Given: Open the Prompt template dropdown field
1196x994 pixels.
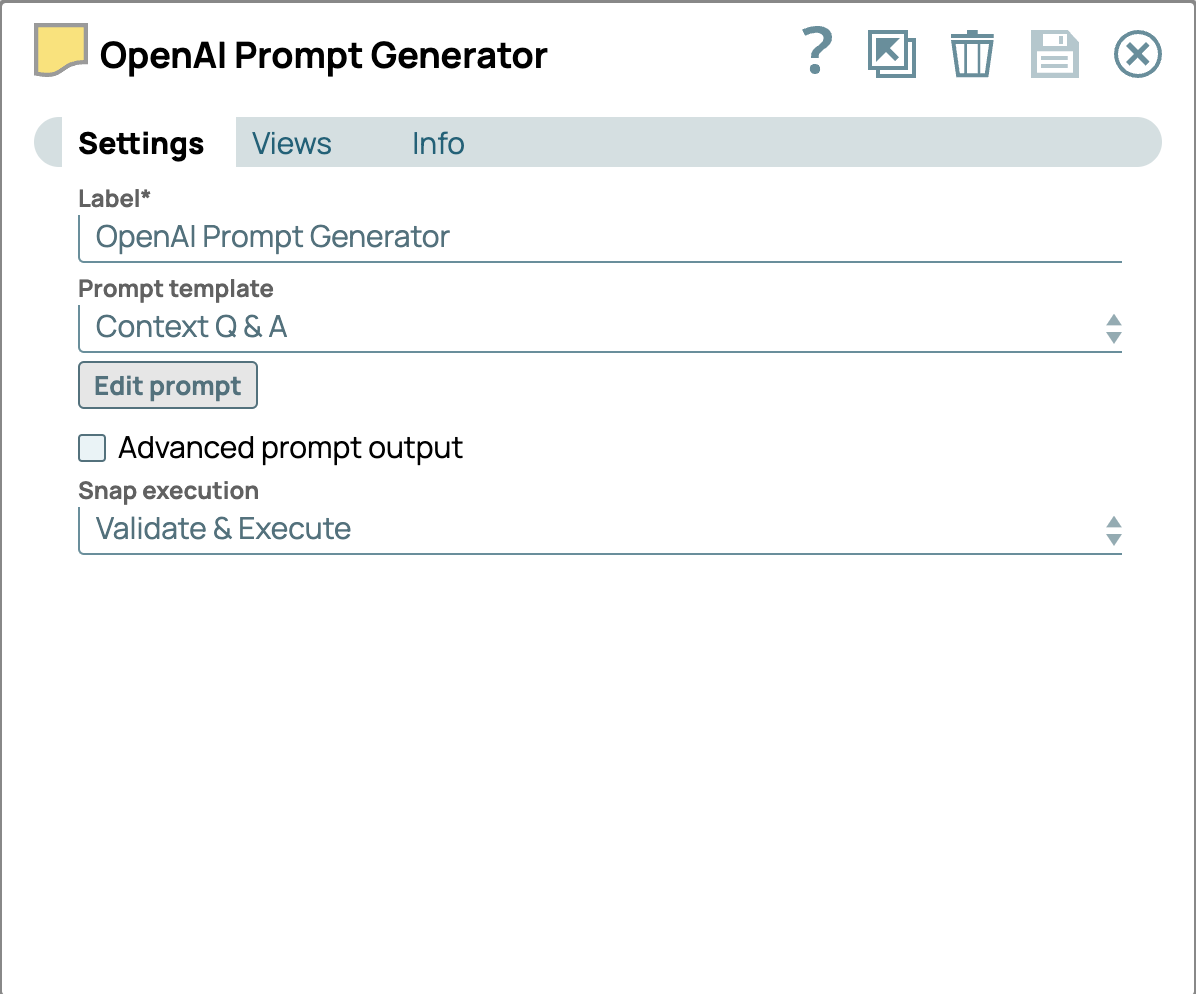Looking at the screenshot, I should coord(590,327).
